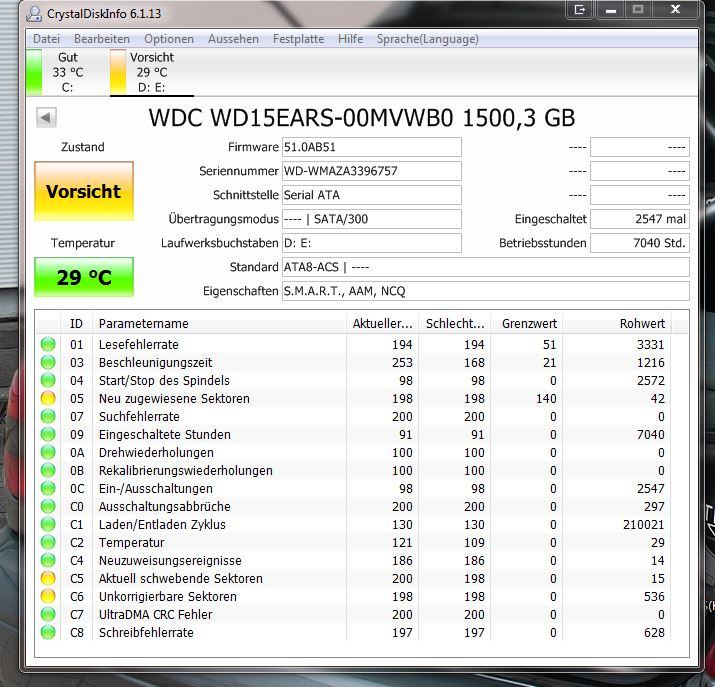
Task: Click the Rohwert column header
Action: coord(617,324)
